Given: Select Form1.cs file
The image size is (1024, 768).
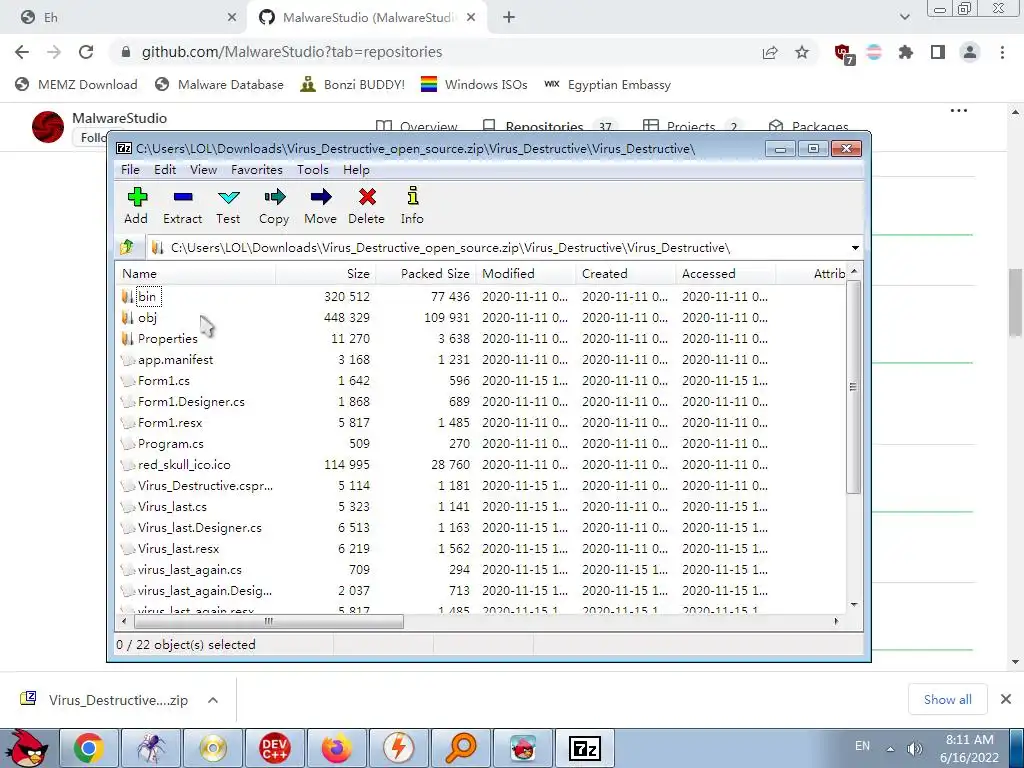Looking at the screenshot, I should pyautogui.click(x=163, y=381).
